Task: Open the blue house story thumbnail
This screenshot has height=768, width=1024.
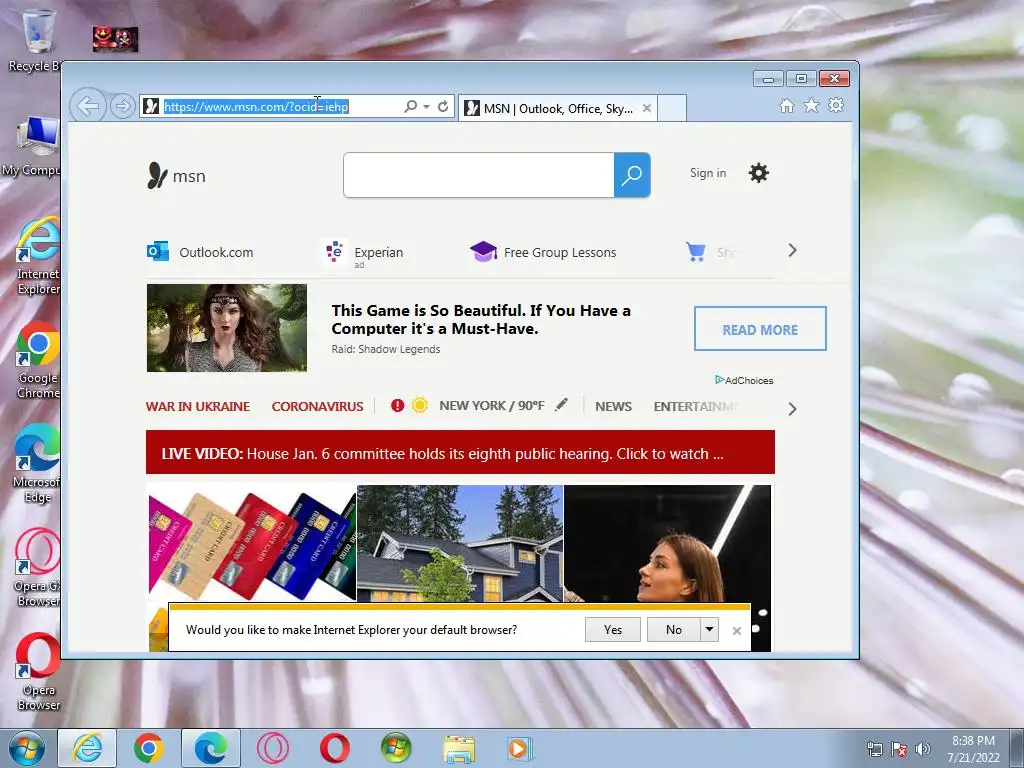Action: point(460,543)
